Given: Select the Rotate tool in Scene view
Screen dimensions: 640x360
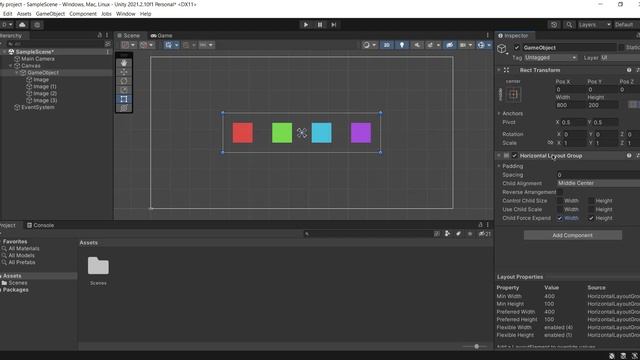Looking at the screenshot, I should (x=124, y=81).
